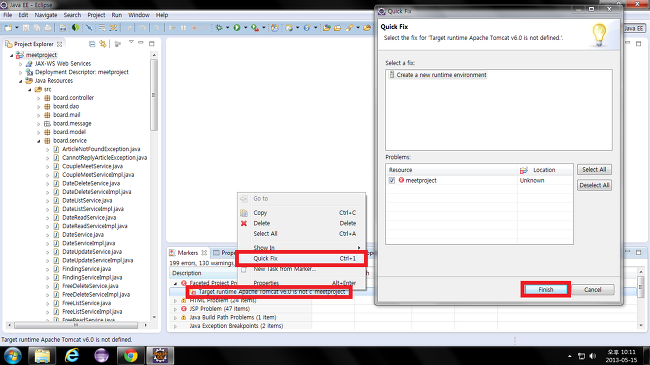Collapse the meetproject tree node
650x365 pixels.
[x=12, y=55]
